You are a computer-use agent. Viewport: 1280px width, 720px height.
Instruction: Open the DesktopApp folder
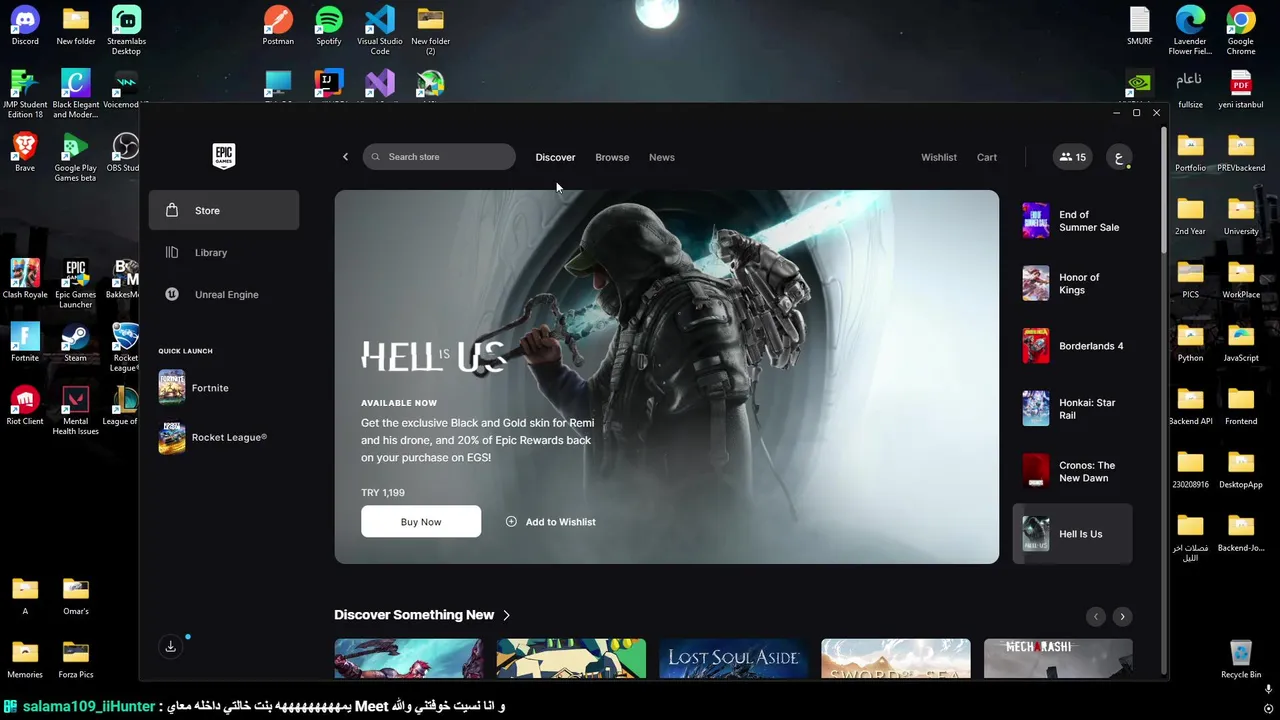pyautogui.click(x=1241, y=469)
